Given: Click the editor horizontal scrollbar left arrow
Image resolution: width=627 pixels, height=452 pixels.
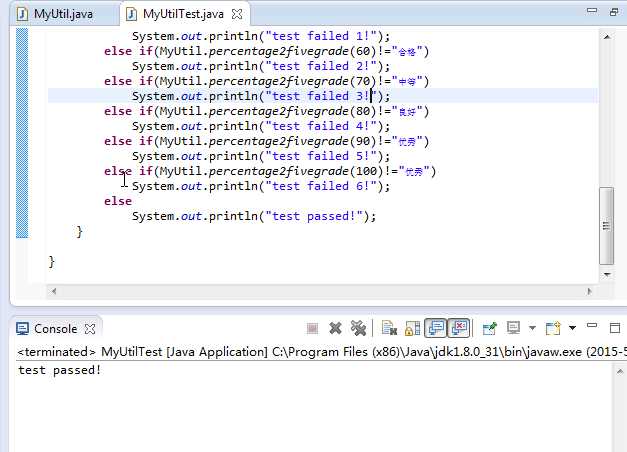Looking at the screenshot, I should click(54, 291).
